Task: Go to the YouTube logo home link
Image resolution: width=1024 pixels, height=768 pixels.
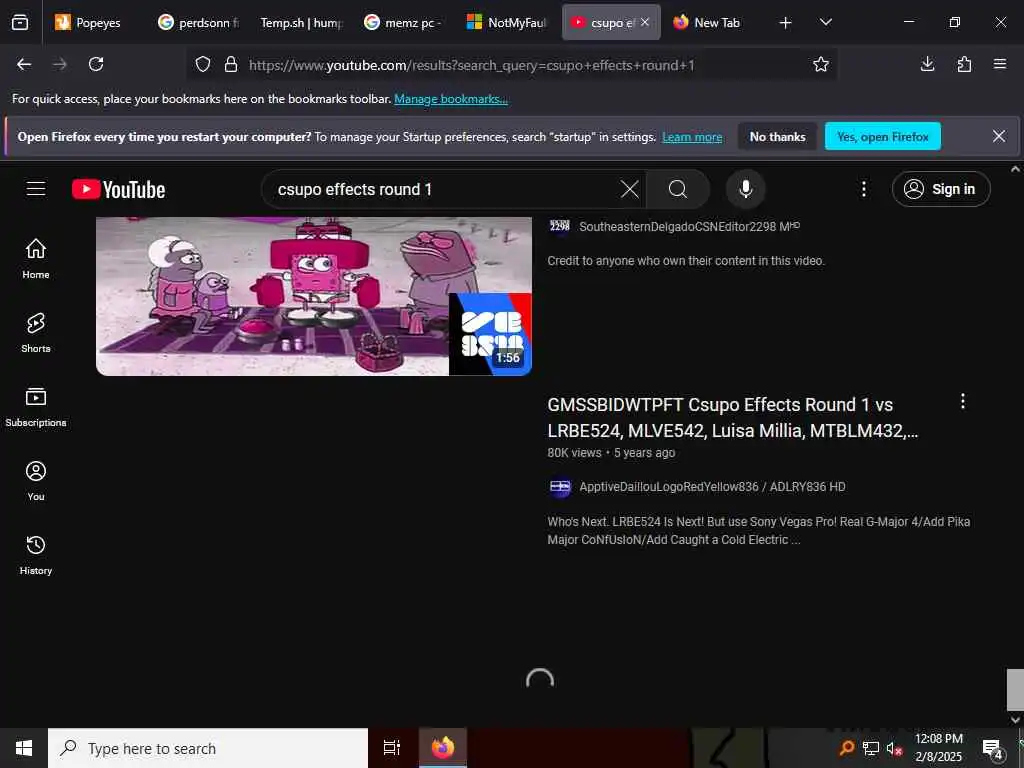Action: [118, 189]
